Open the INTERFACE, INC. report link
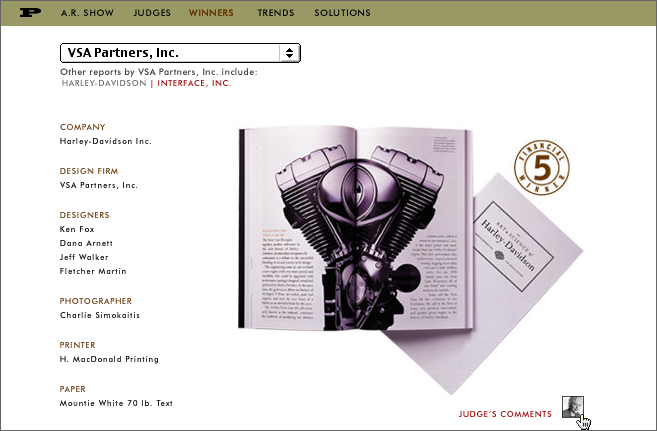 [194, 83]
